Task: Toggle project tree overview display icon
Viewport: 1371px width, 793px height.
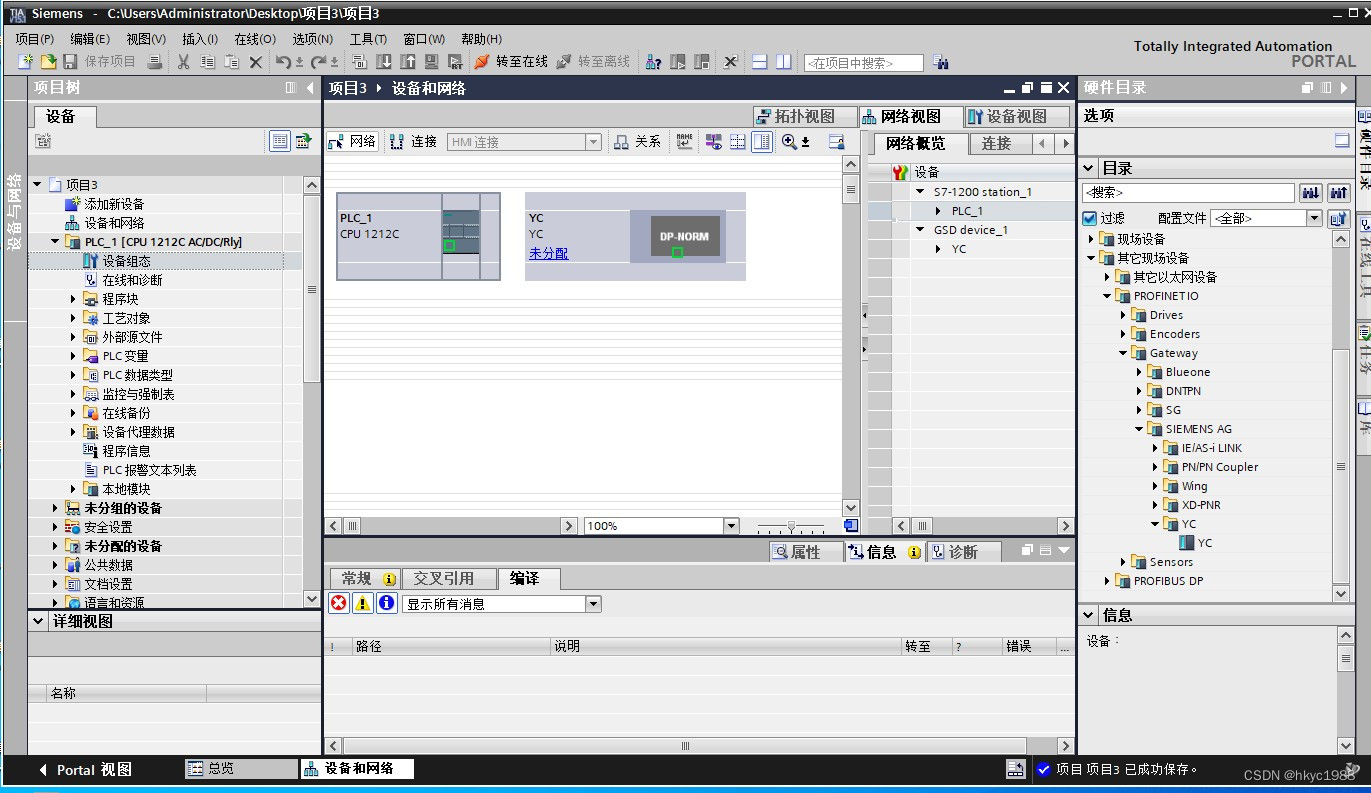Action: click(280, 141)
